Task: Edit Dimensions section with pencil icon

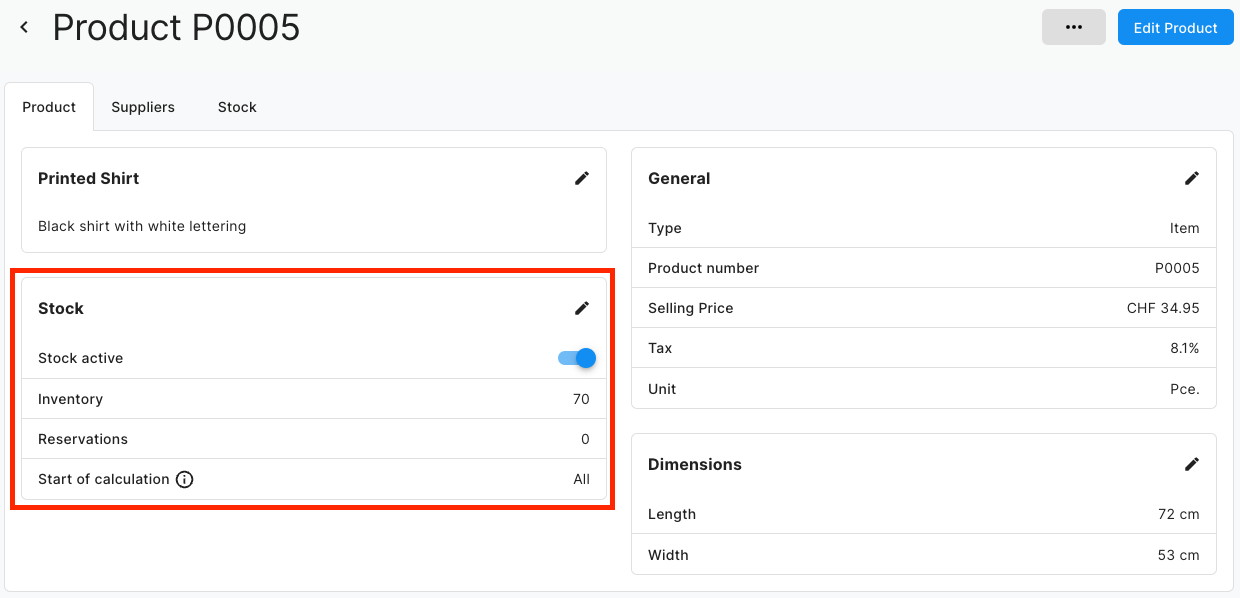Action: point(1192,464)
